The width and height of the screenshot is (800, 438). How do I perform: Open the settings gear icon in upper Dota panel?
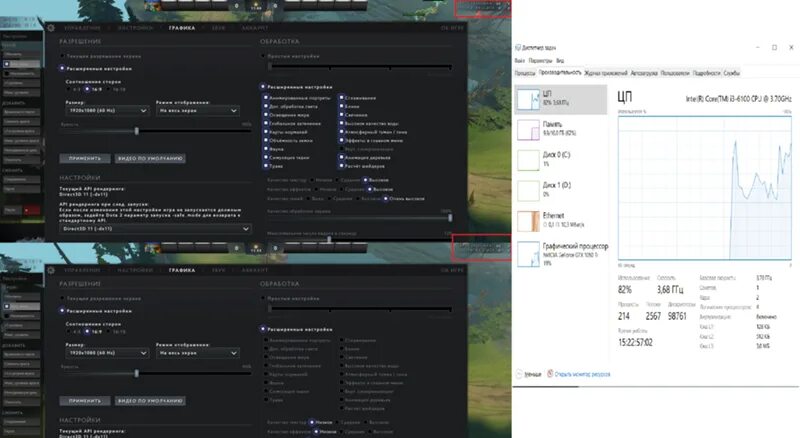point(51,28)
